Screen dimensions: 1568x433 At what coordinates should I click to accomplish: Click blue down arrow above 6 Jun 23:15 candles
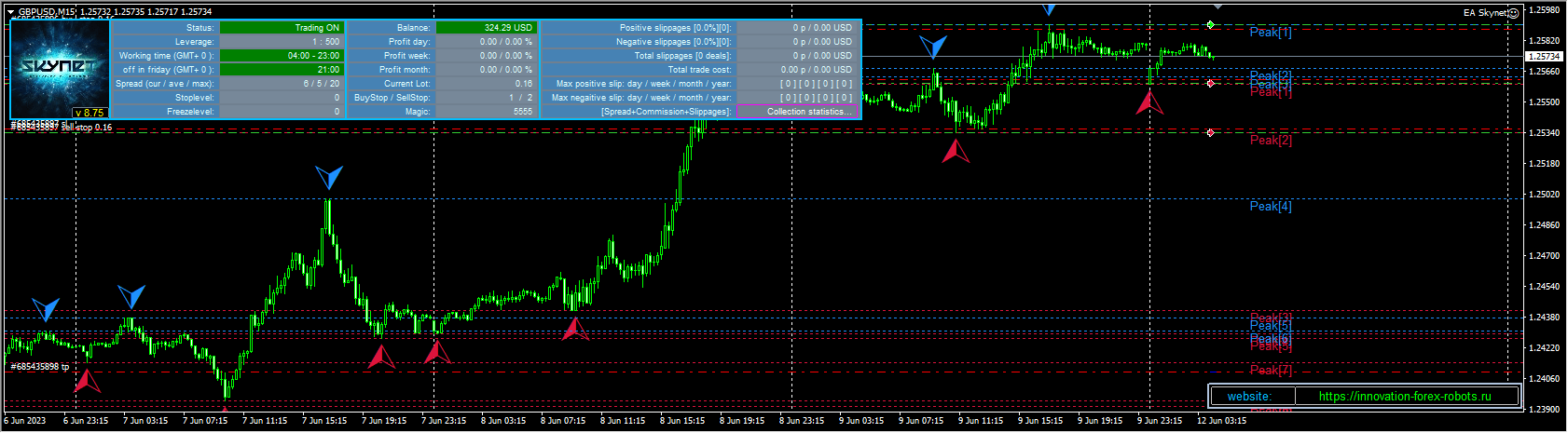46,309
